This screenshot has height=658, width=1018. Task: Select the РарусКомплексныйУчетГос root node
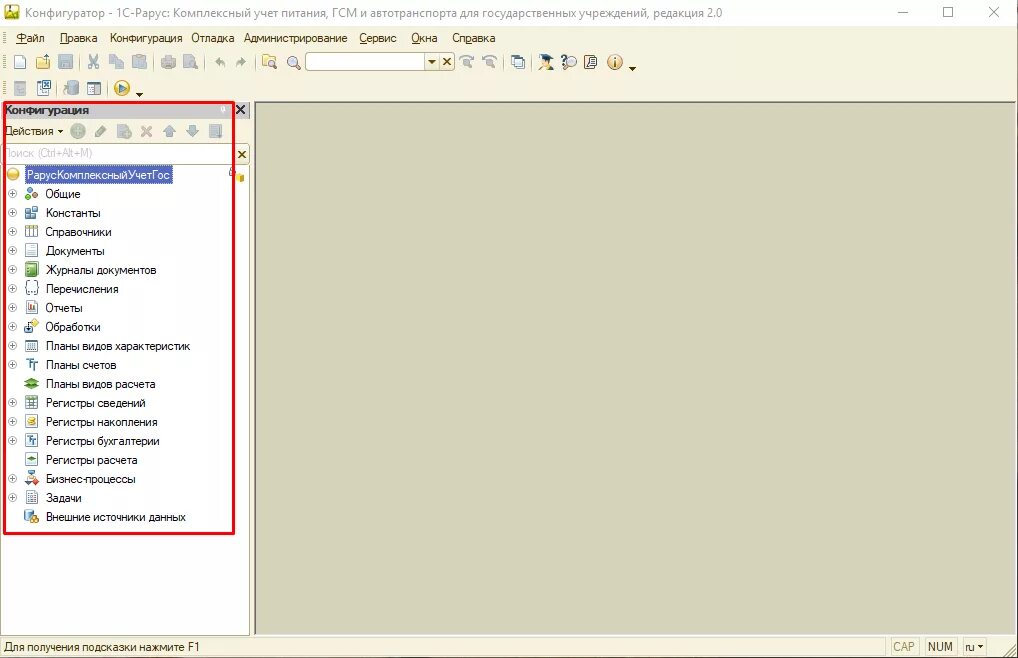tap(99, 175)
